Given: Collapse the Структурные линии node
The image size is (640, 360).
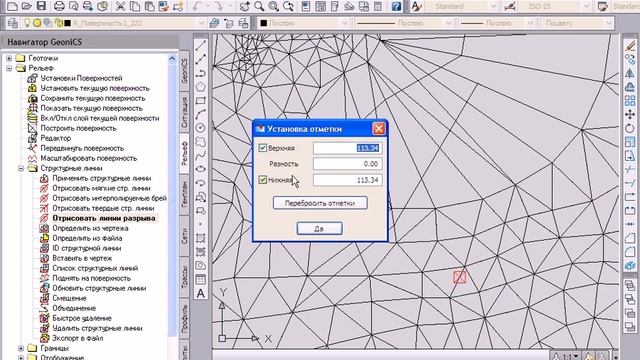Looking at the screenshot, I should click(21, 168).
